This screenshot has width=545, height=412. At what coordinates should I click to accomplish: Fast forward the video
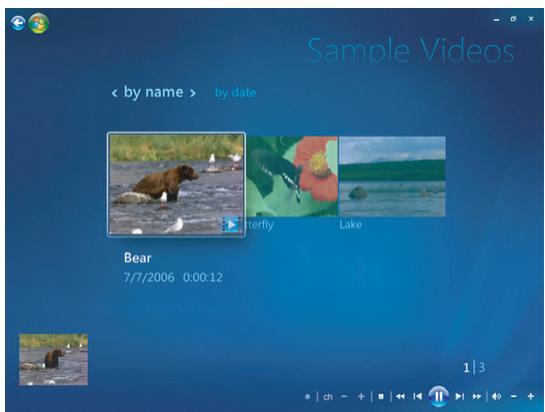477,396
